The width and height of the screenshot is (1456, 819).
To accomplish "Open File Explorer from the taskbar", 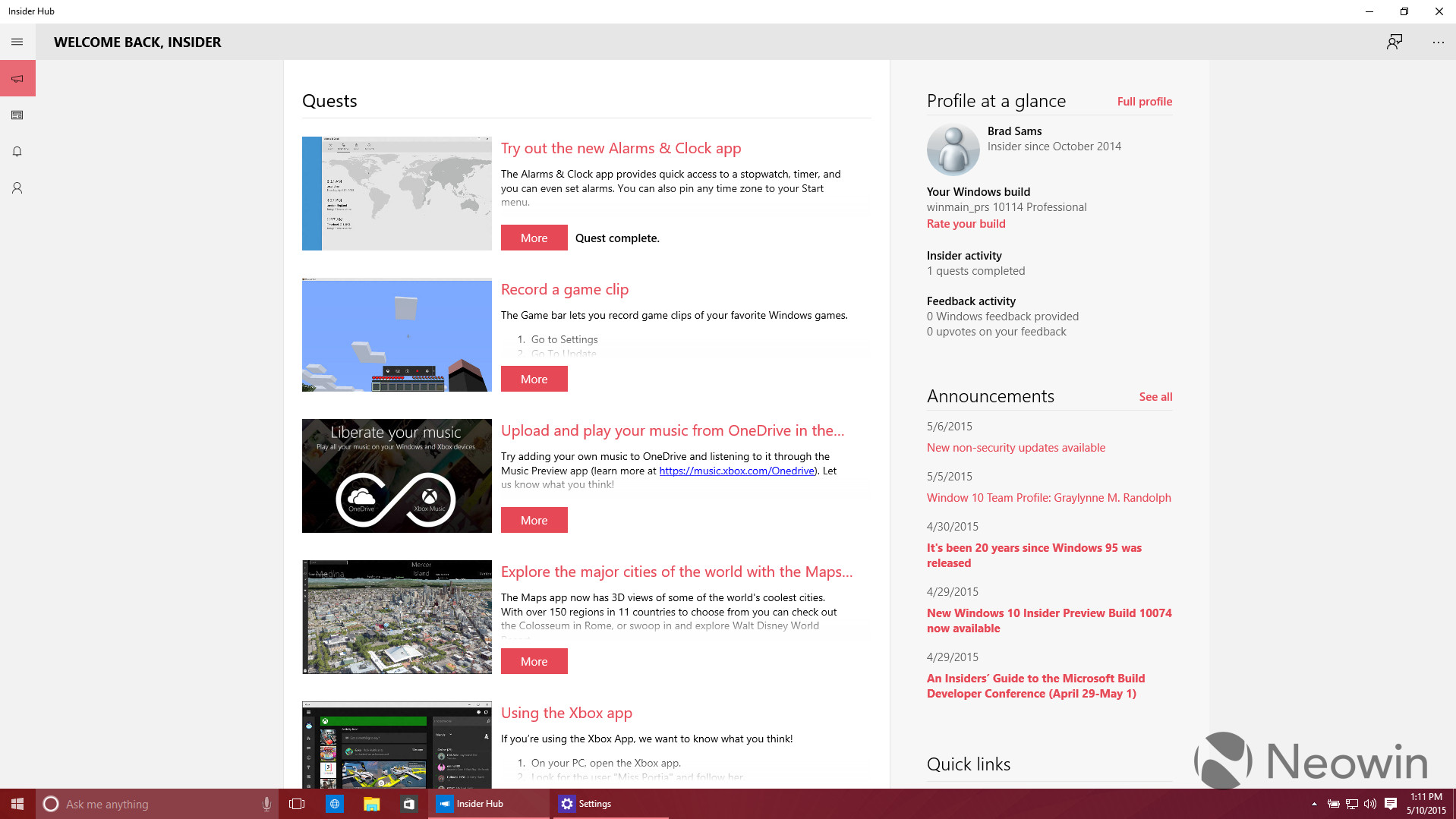I will pyautogui.click(x=371, y=804).
